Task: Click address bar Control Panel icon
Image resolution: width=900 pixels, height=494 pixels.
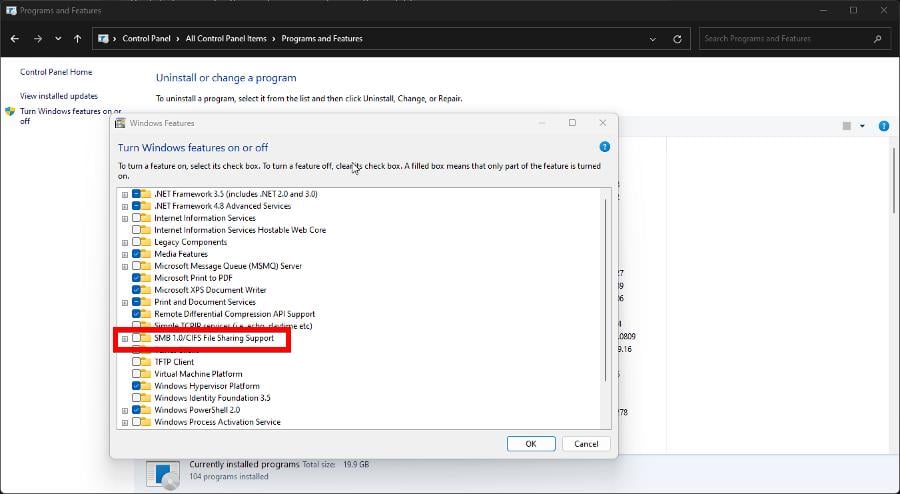Action: pyautogui.click(x=103, y=38)
